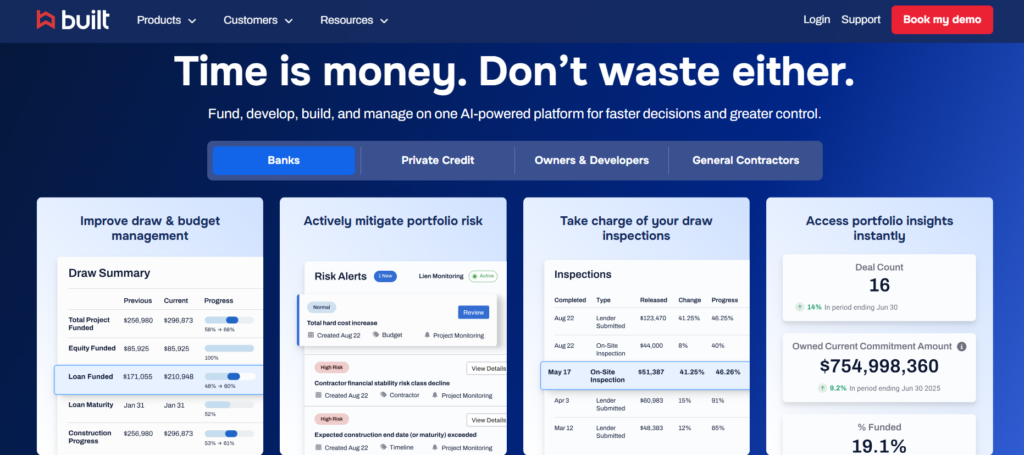Click Loan Funded current value $210,948
The image size is (1024, 455).
point(178,377)
